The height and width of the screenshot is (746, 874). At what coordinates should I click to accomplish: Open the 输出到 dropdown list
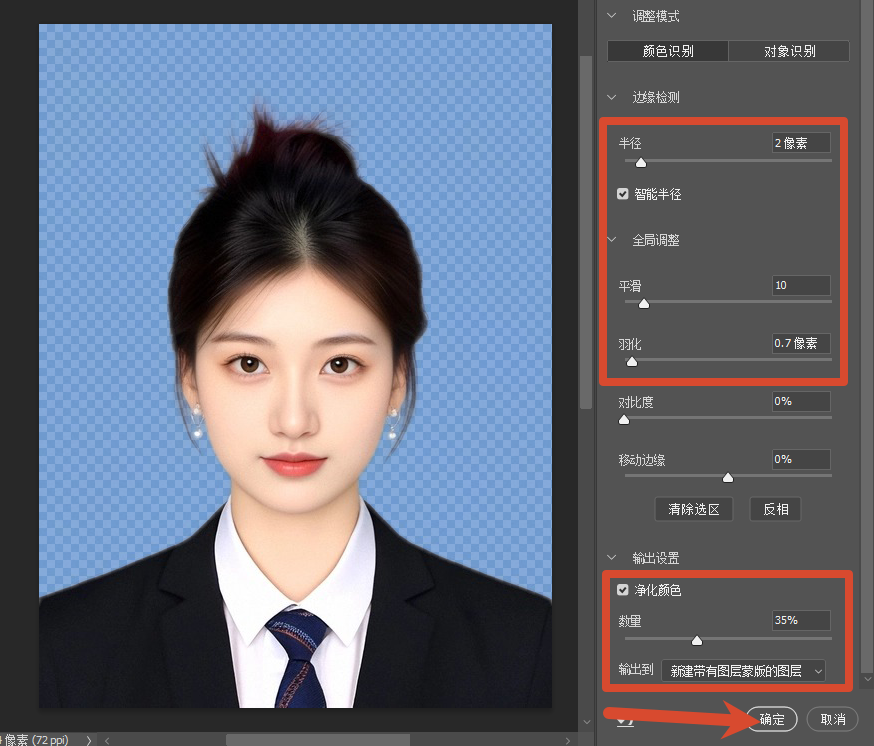tap(743, 671)
